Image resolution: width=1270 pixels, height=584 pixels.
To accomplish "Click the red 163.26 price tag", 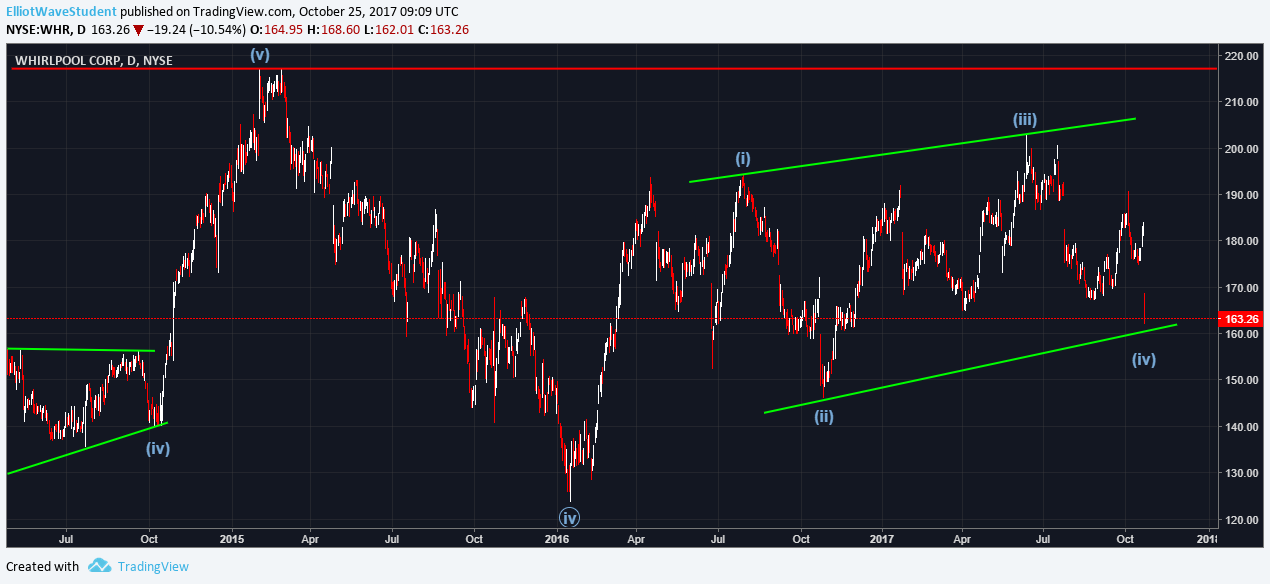I will click(x=1240, y=319).
